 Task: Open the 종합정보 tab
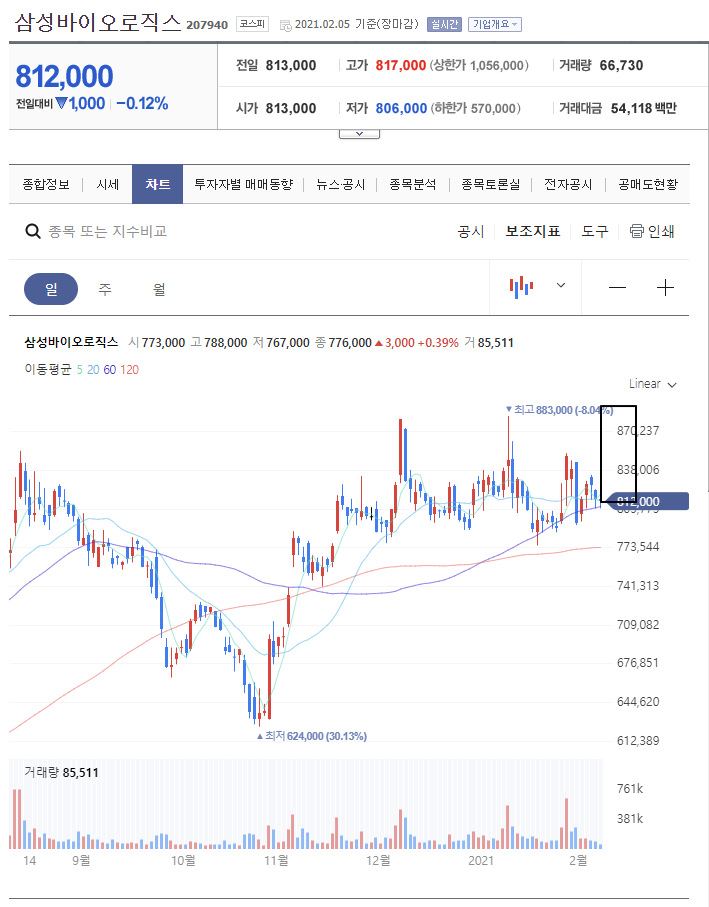click(46, 185)
